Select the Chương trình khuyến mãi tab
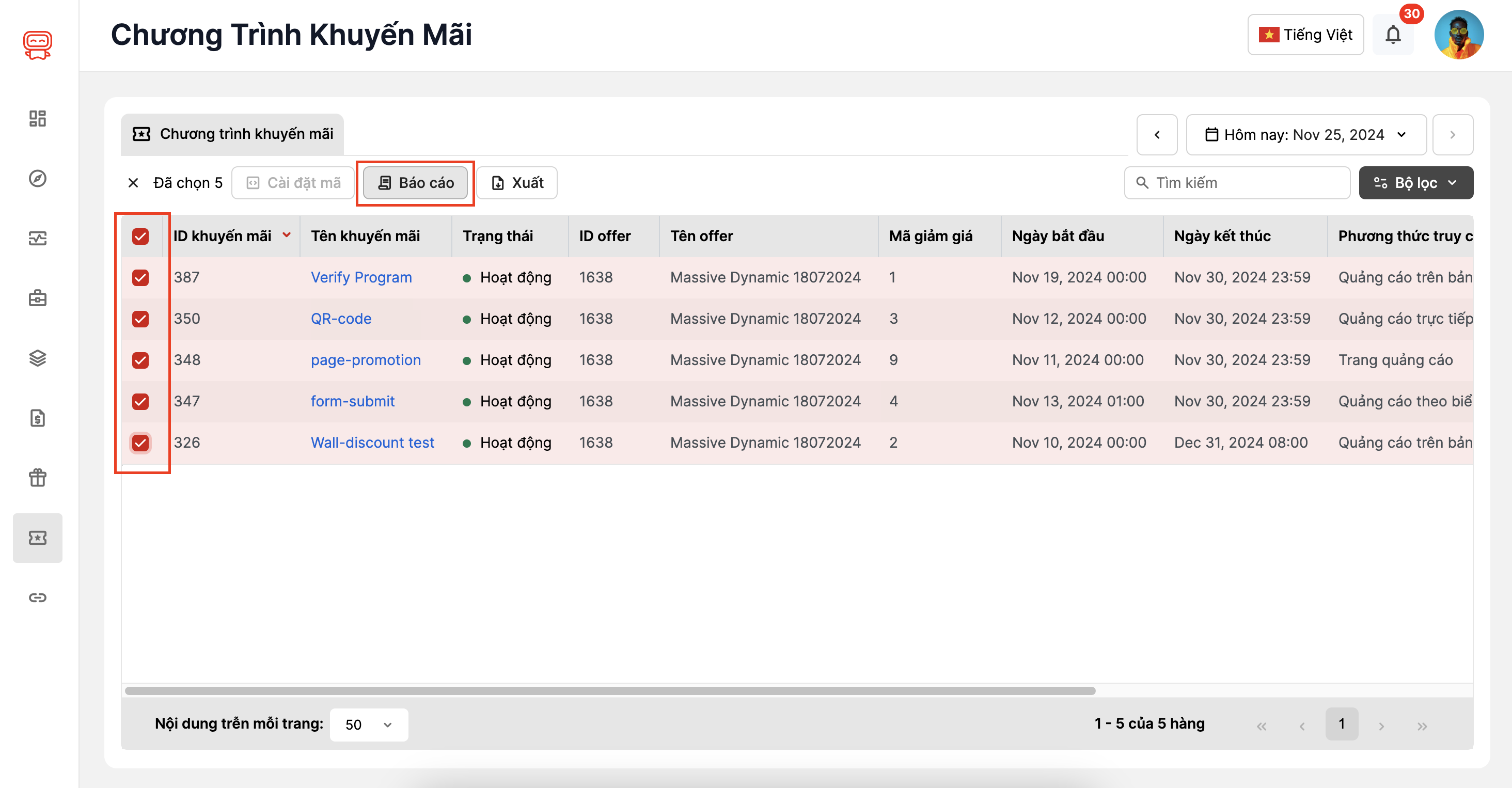1512x788 pixels. tap(232, 134)
